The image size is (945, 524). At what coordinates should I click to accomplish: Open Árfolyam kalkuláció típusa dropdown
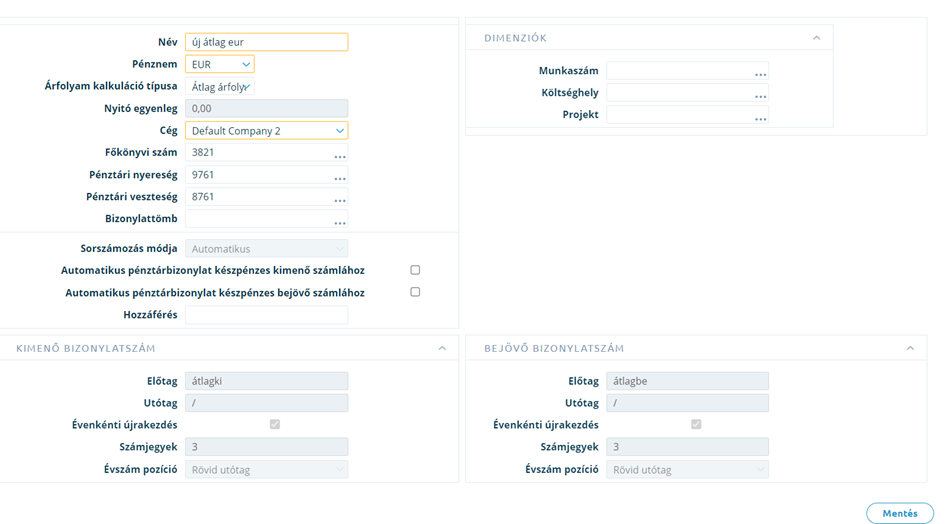click(220, 86)
